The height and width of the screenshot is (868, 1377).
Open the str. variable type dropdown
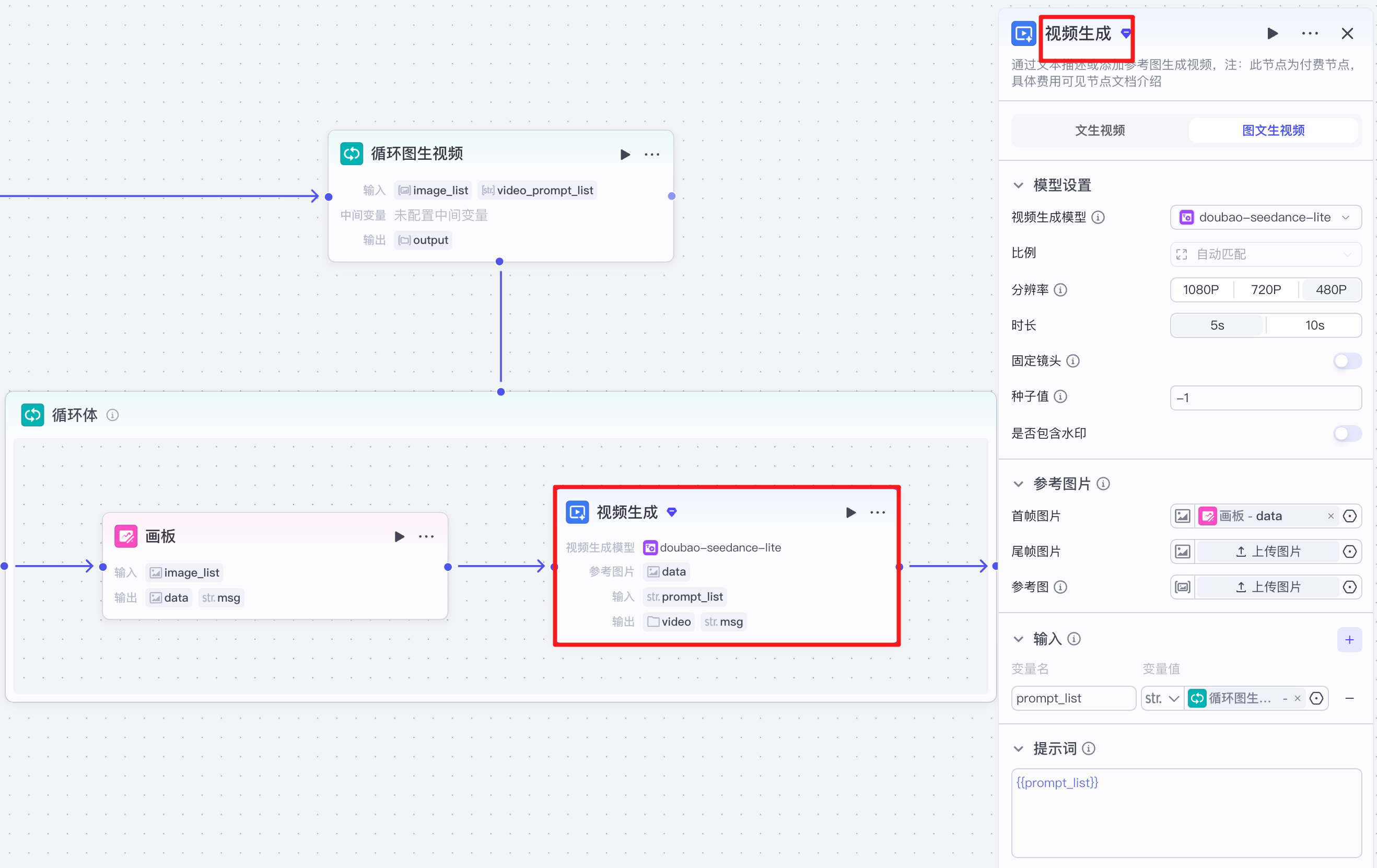[x=1161, y=698]
